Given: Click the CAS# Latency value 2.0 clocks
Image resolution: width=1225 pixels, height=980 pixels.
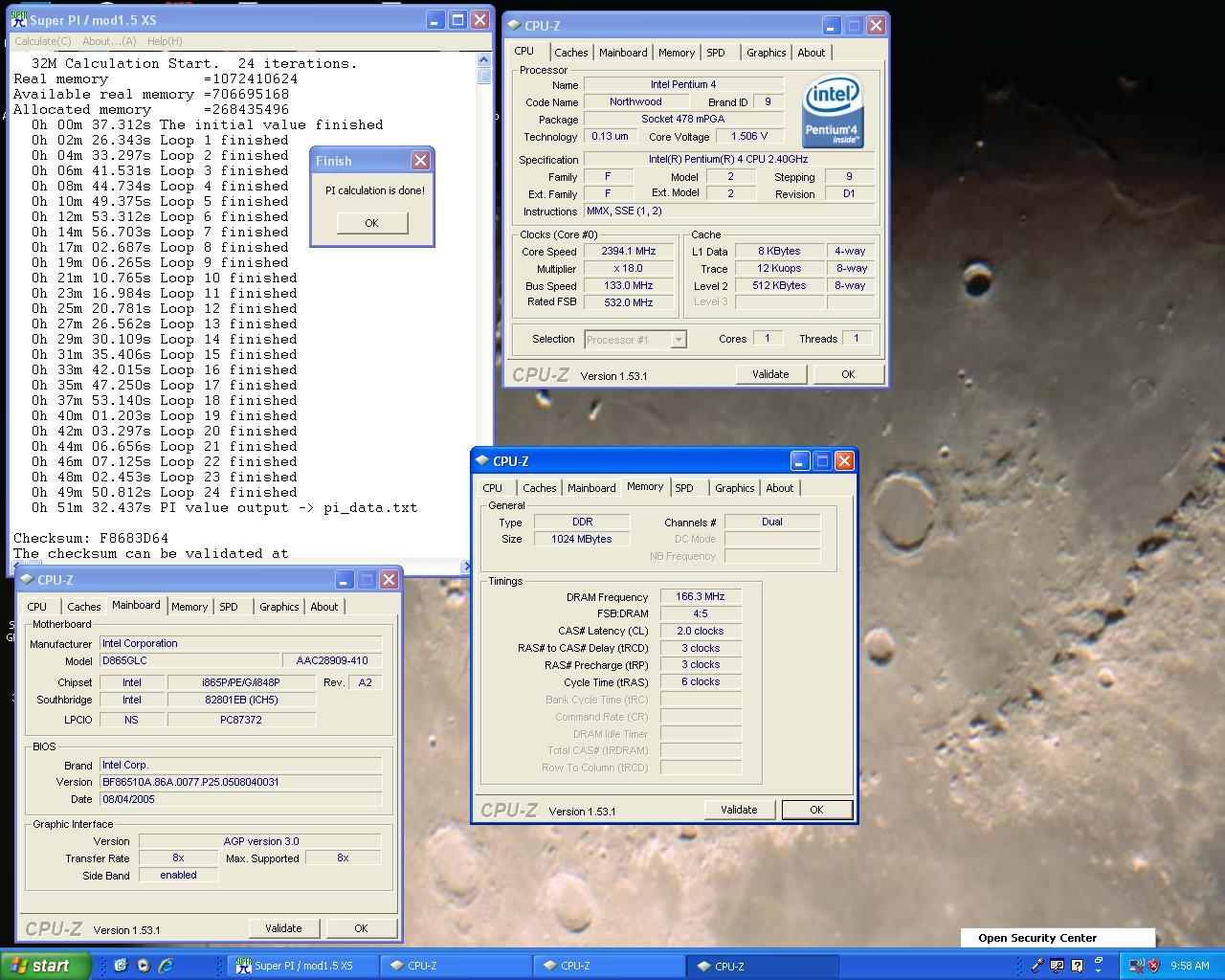Looking at the screenshot, I should coord(701,631).
